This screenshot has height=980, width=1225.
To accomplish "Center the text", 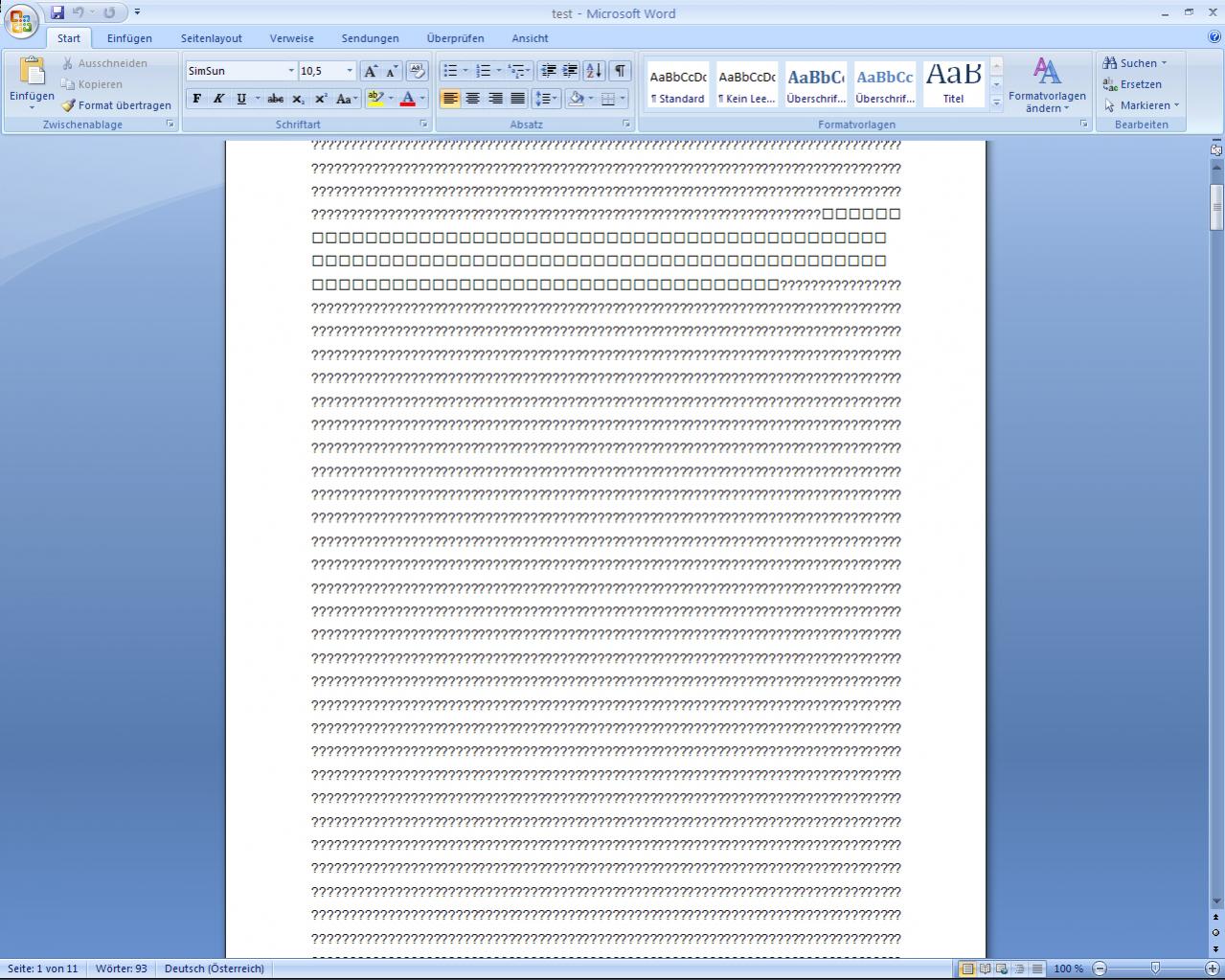I will (472, 99).
